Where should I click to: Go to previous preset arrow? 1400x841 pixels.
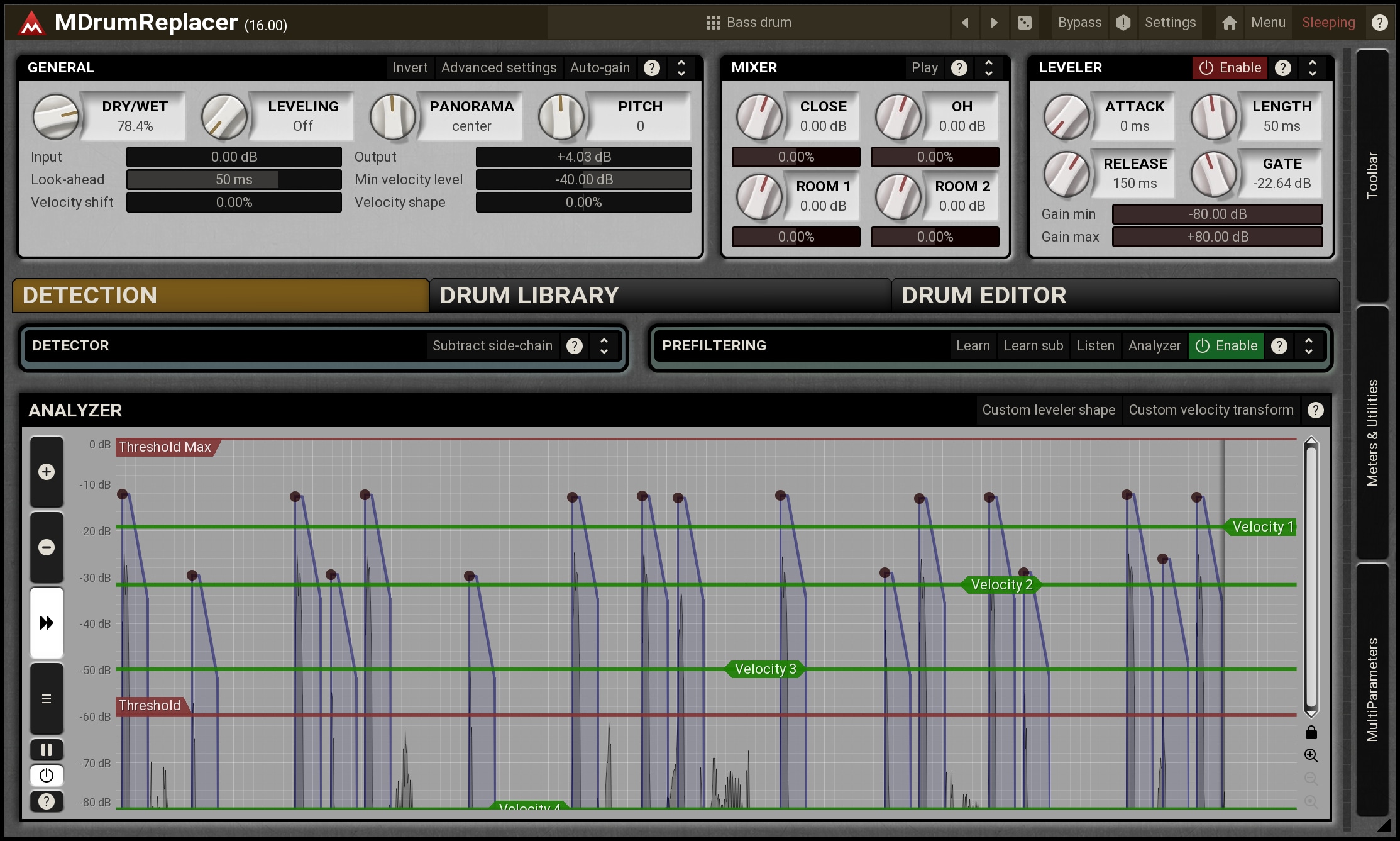pos(965,23)
